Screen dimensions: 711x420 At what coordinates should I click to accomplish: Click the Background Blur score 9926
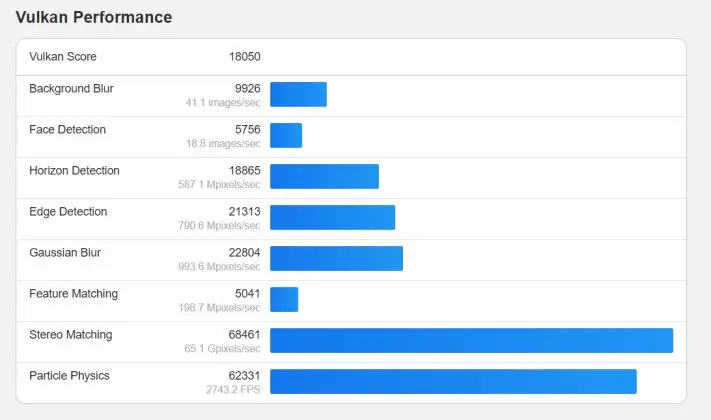pyautogui.click(x=248, y=88)
